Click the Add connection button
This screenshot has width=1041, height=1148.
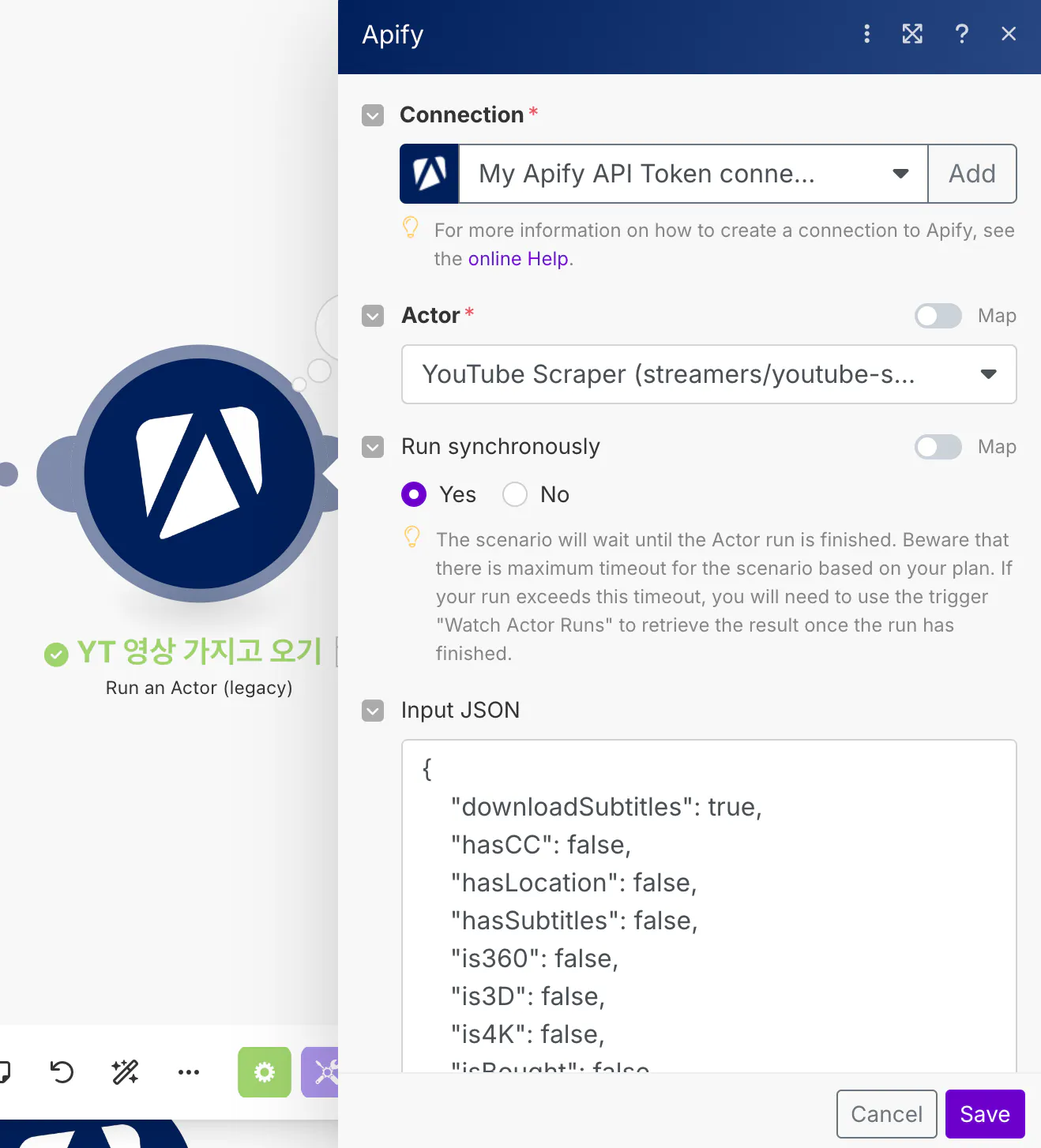[972, 174]
